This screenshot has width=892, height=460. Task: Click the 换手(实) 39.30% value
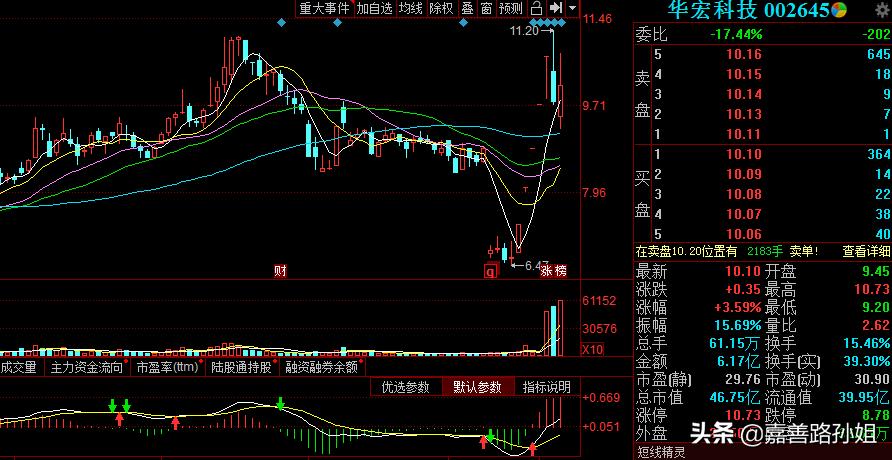click(x=865, y=361)
